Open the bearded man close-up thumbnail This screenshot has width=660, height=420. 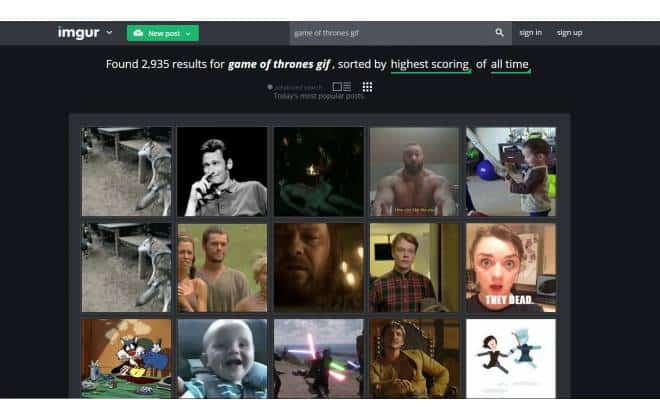point(319,268)
